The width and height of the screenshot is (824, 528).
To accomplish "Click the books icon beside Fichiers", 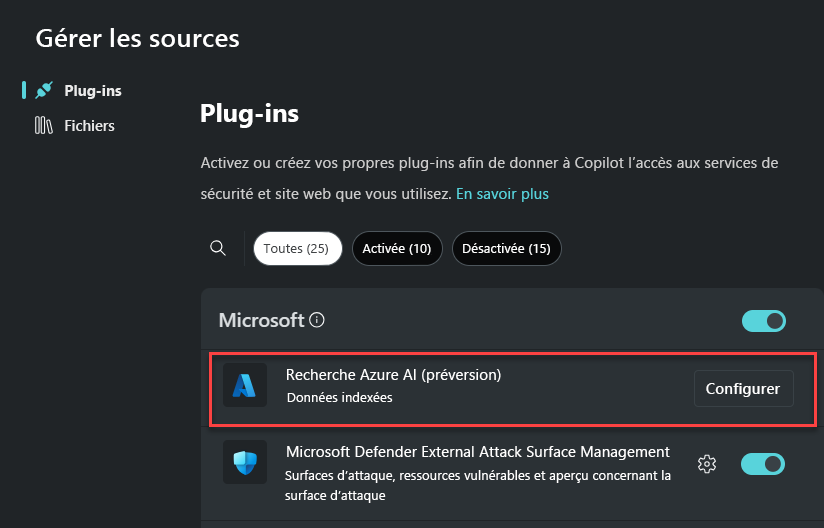I will tap(44, 126).
